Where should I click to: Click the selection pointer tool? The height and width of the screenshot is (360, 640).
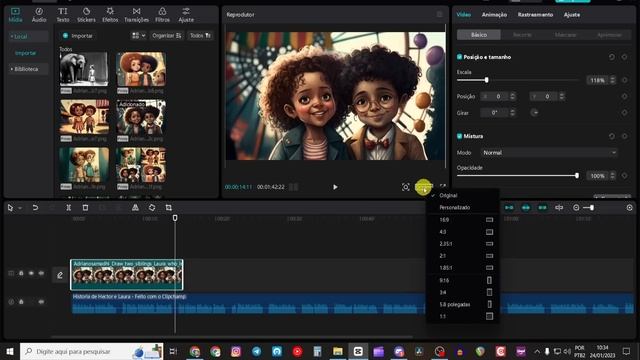tap(10, 207)
